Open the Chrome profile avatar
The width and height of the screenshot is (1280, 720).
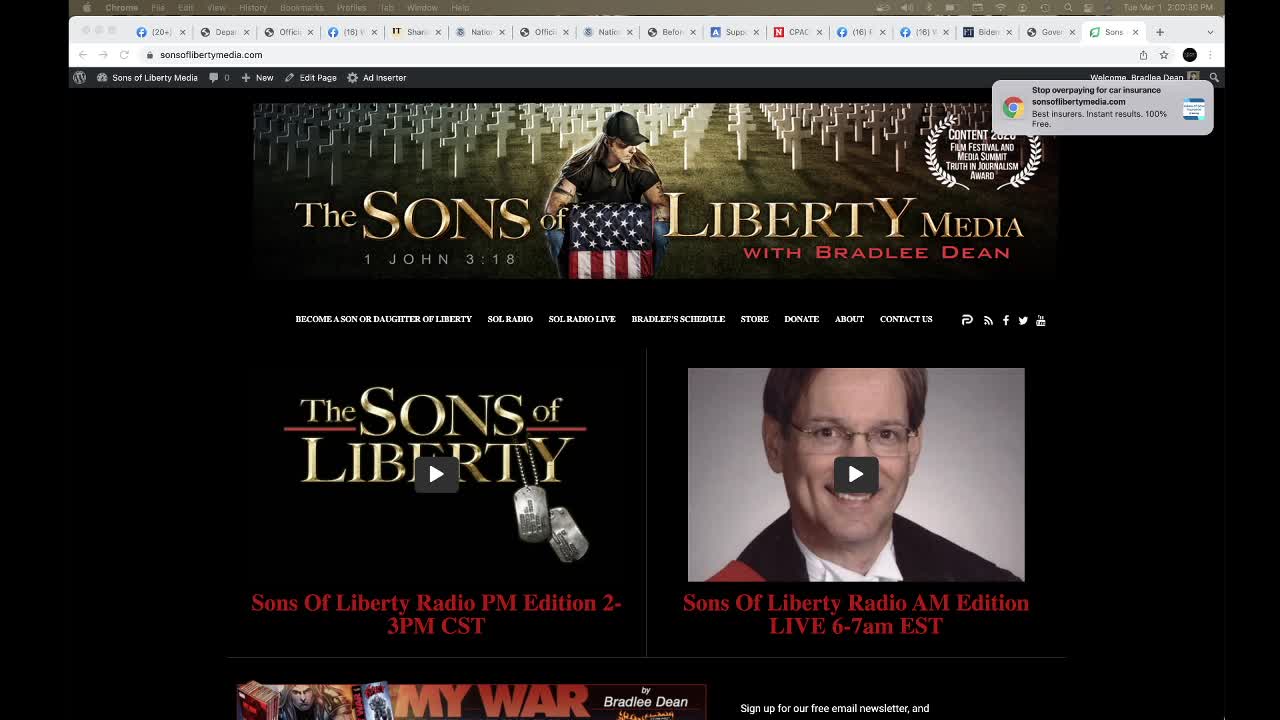(x=1189, y=55)
